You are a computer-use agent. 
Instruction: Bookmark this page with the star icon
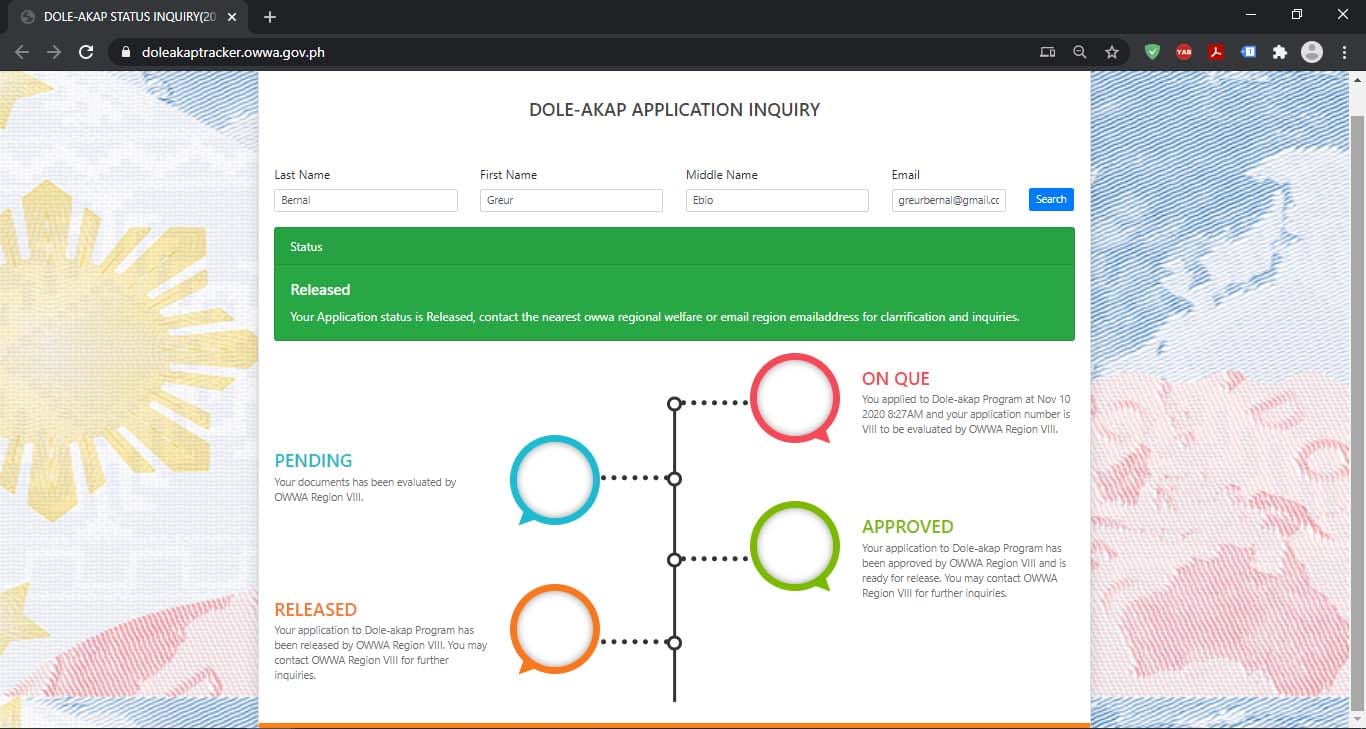pyautogui.click(x=1111, y=52)
